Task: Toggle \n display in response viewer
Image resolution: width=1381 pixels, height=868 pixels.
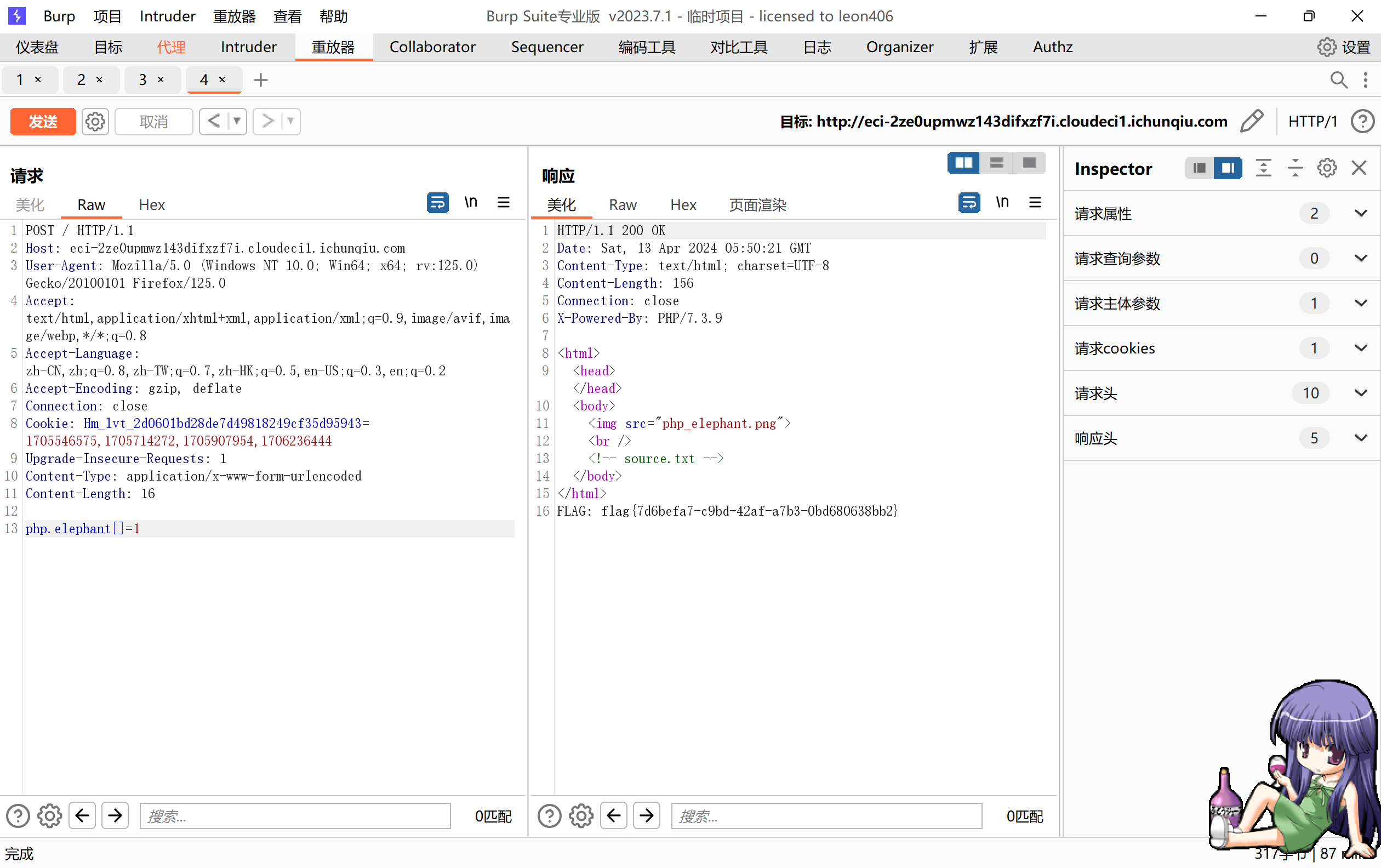Action: point(1002,202)
